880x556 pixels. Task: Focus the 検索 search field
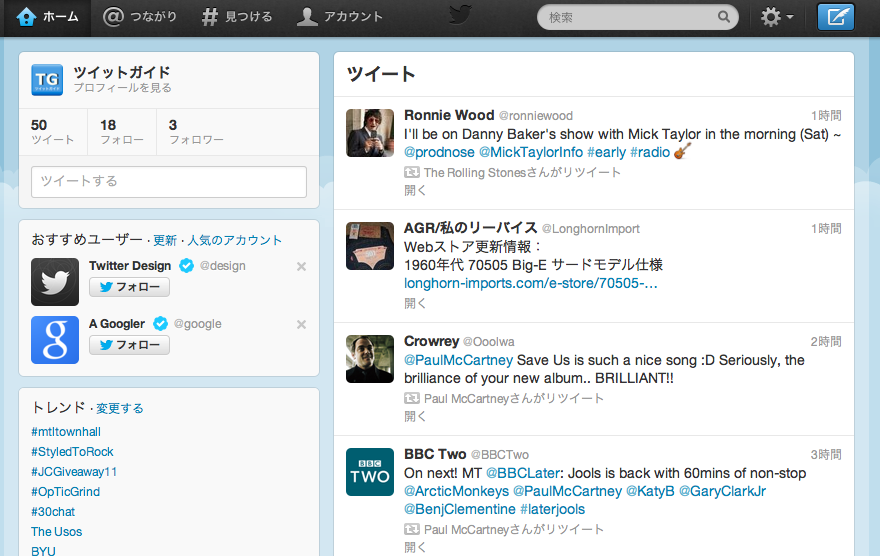[x=638, y=17]
